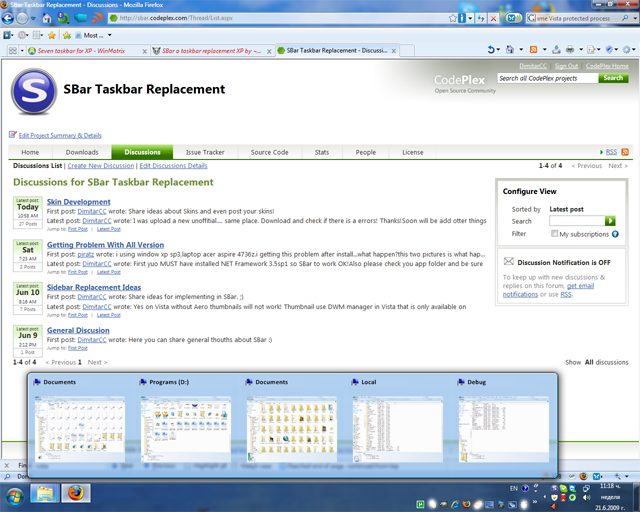
Task: Click the green Search button for CodePlex projects
Action: 613,78
